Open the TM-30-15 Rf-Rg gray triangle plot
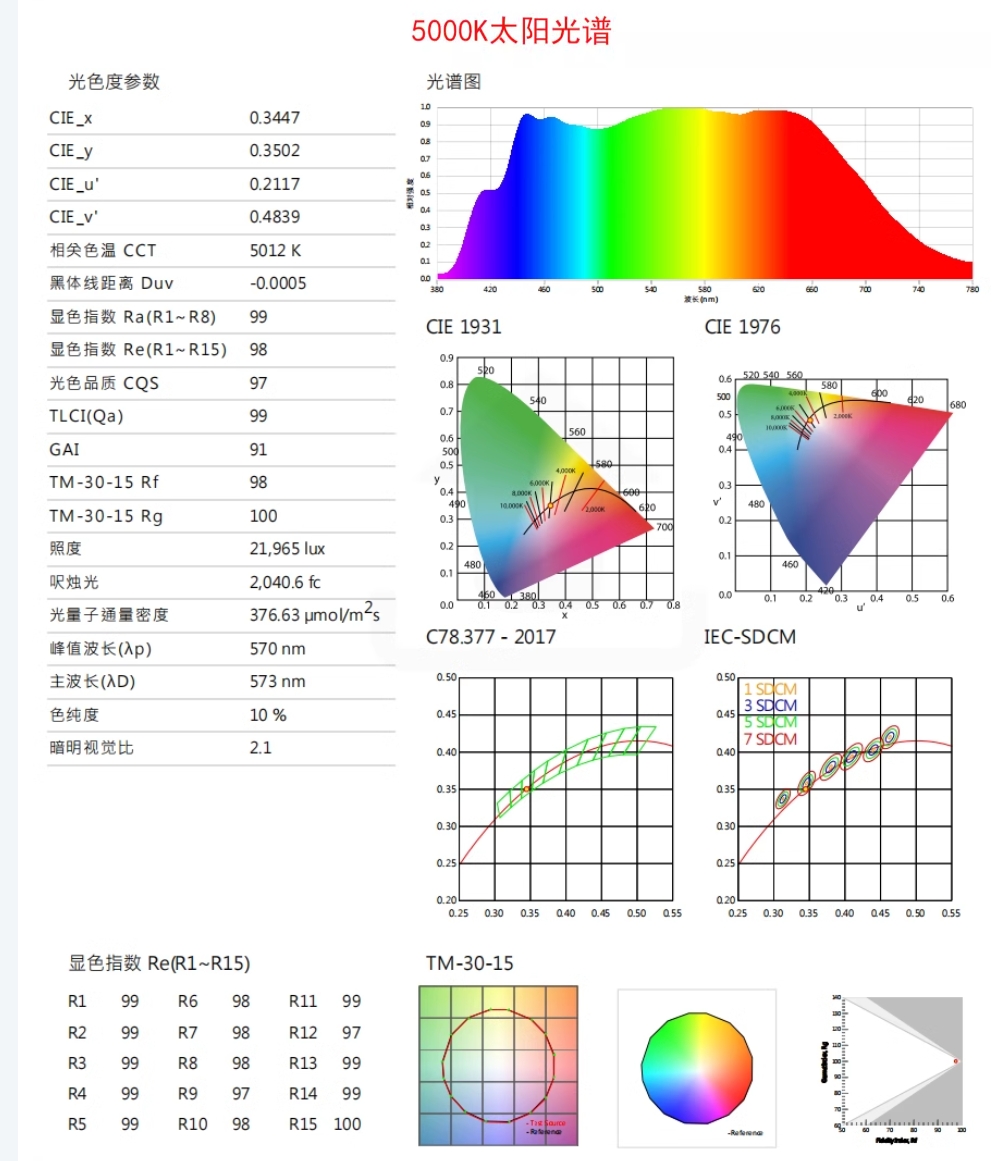This screenshot has height=1161, width=1002. click(895, 1068)
